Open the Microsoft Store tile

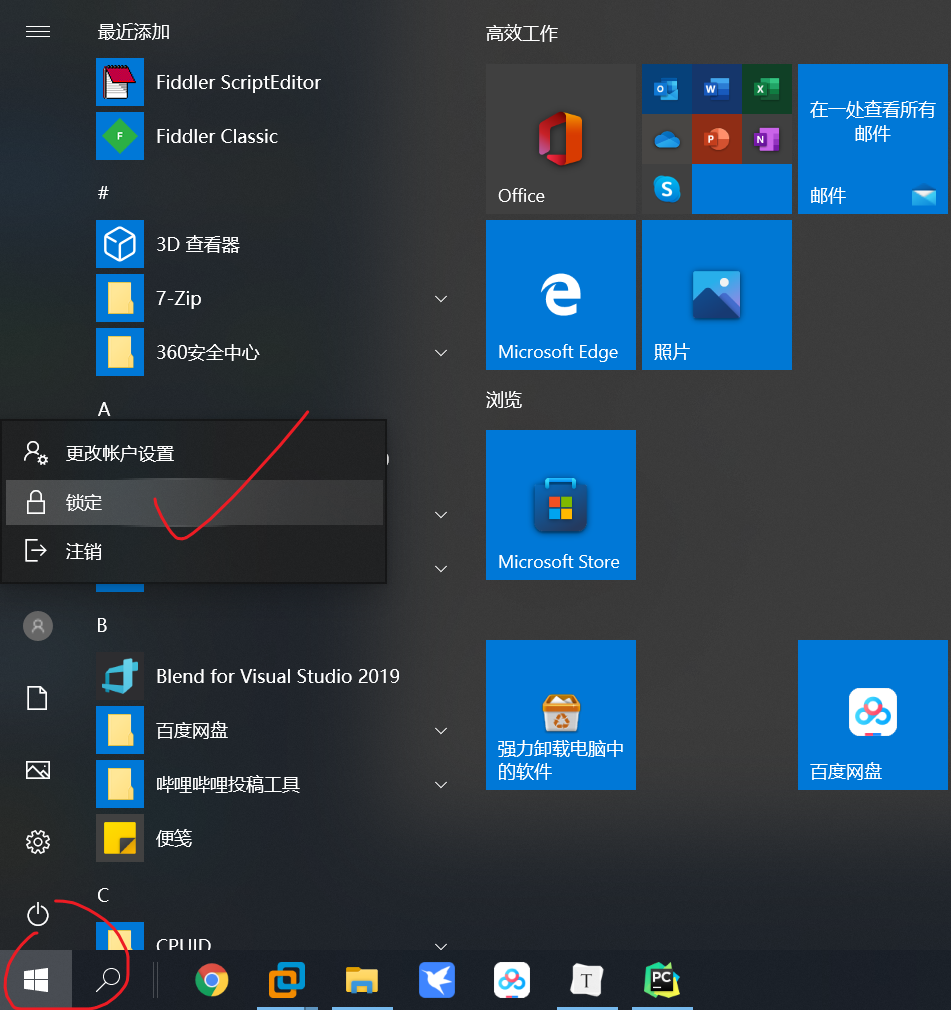(560, 505)
